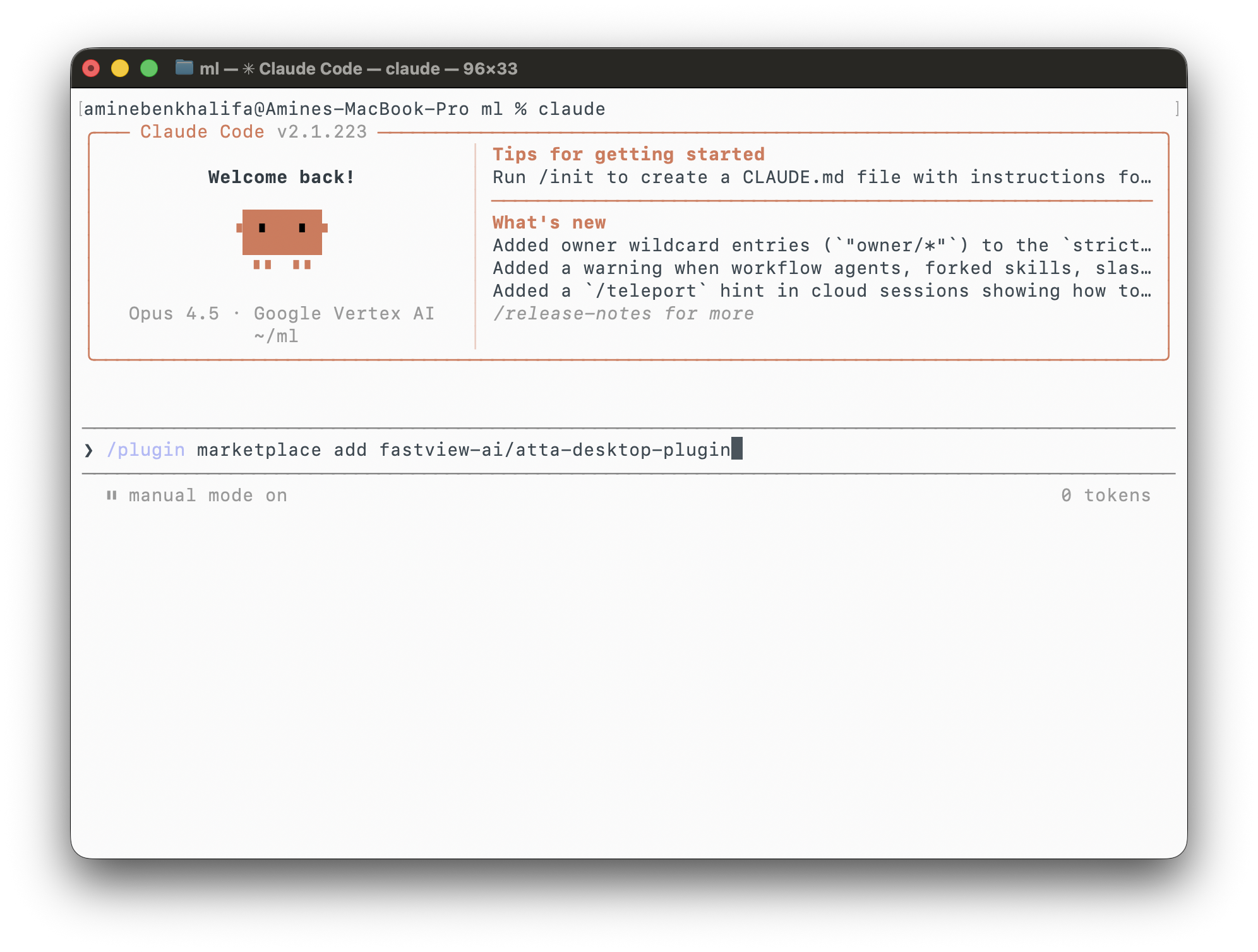
Task: Click the 'Added owner wildcard entries' line
Action: [822, 246]
